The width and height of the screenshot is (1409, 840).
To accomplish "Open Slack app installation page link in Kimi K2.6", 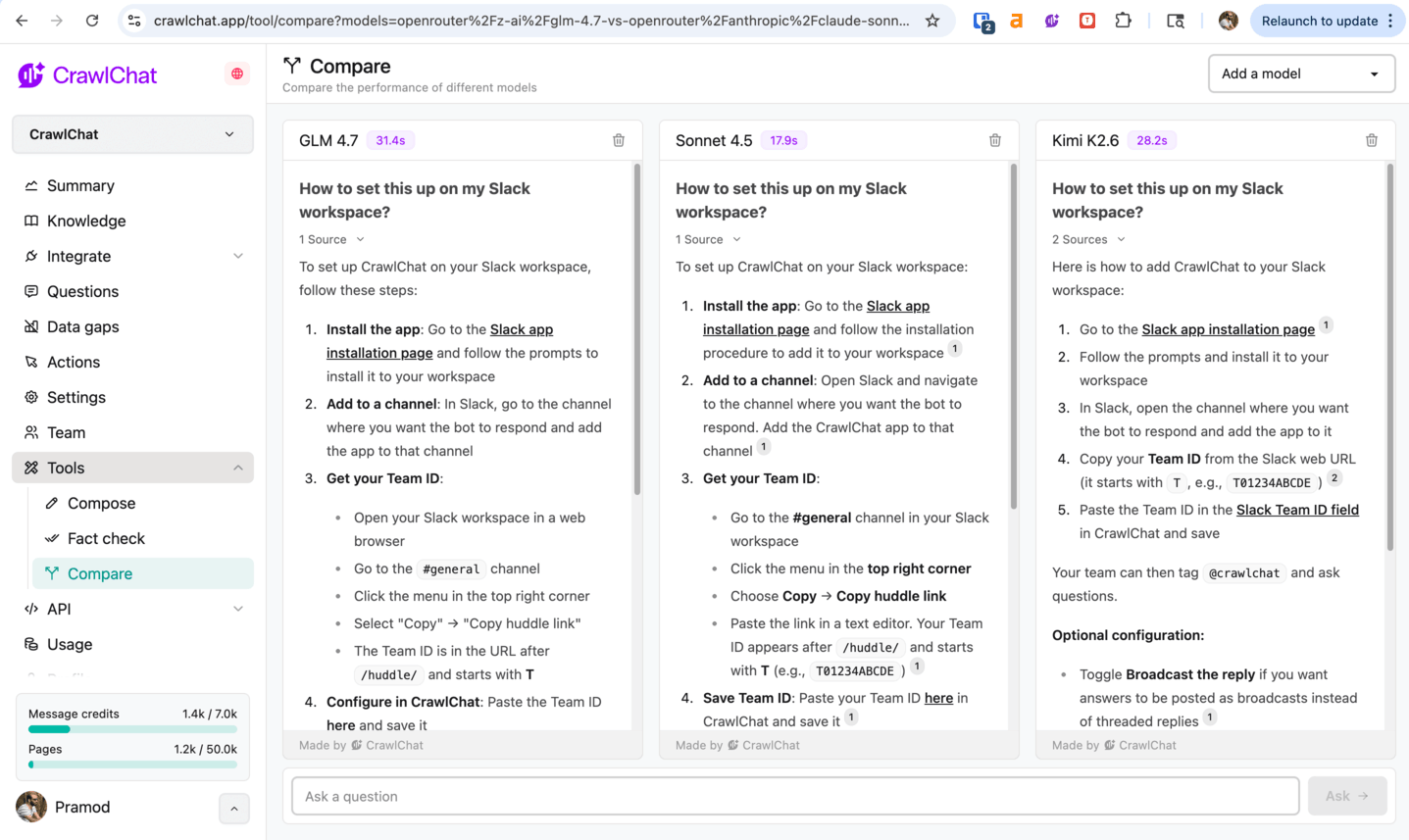I will pyautogui.click(x=1228, y=329).
